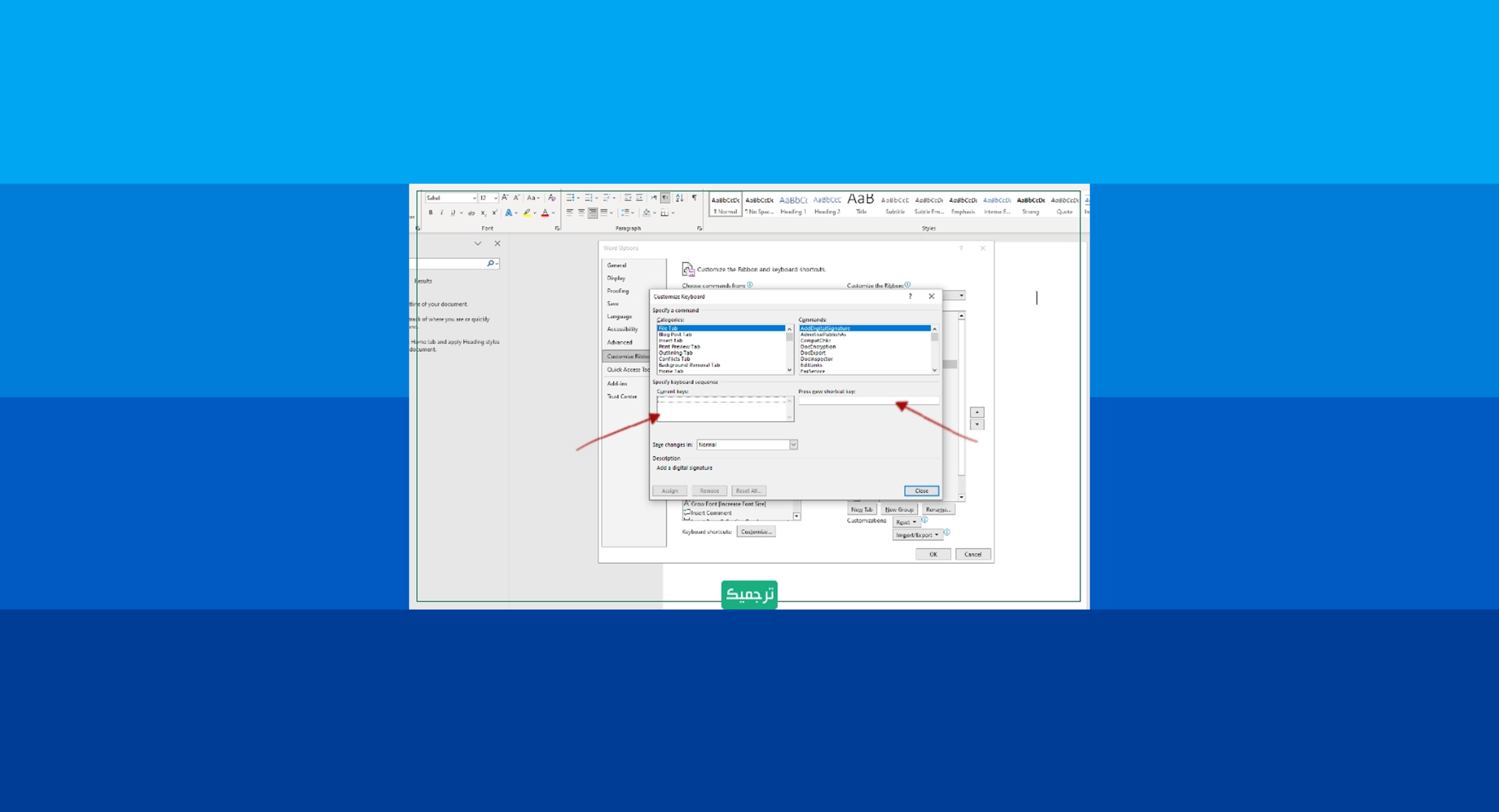1499x812 pixels.
Task: Toggle right-to-left text direction
Action: (666, 198)
